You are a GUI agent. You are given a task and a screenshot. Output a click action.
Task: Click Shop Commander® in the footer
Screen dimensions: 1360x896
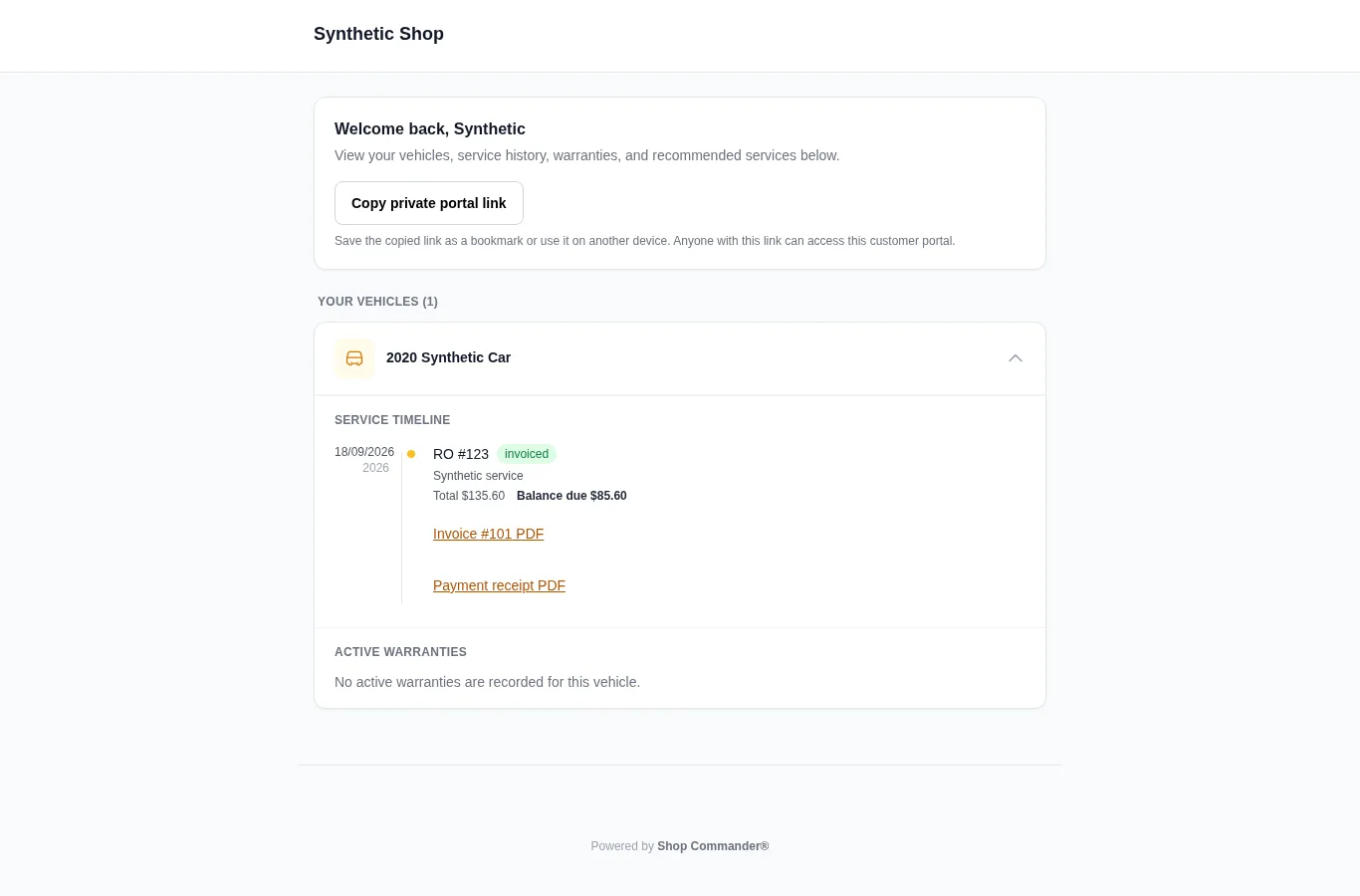pos(713,846)
